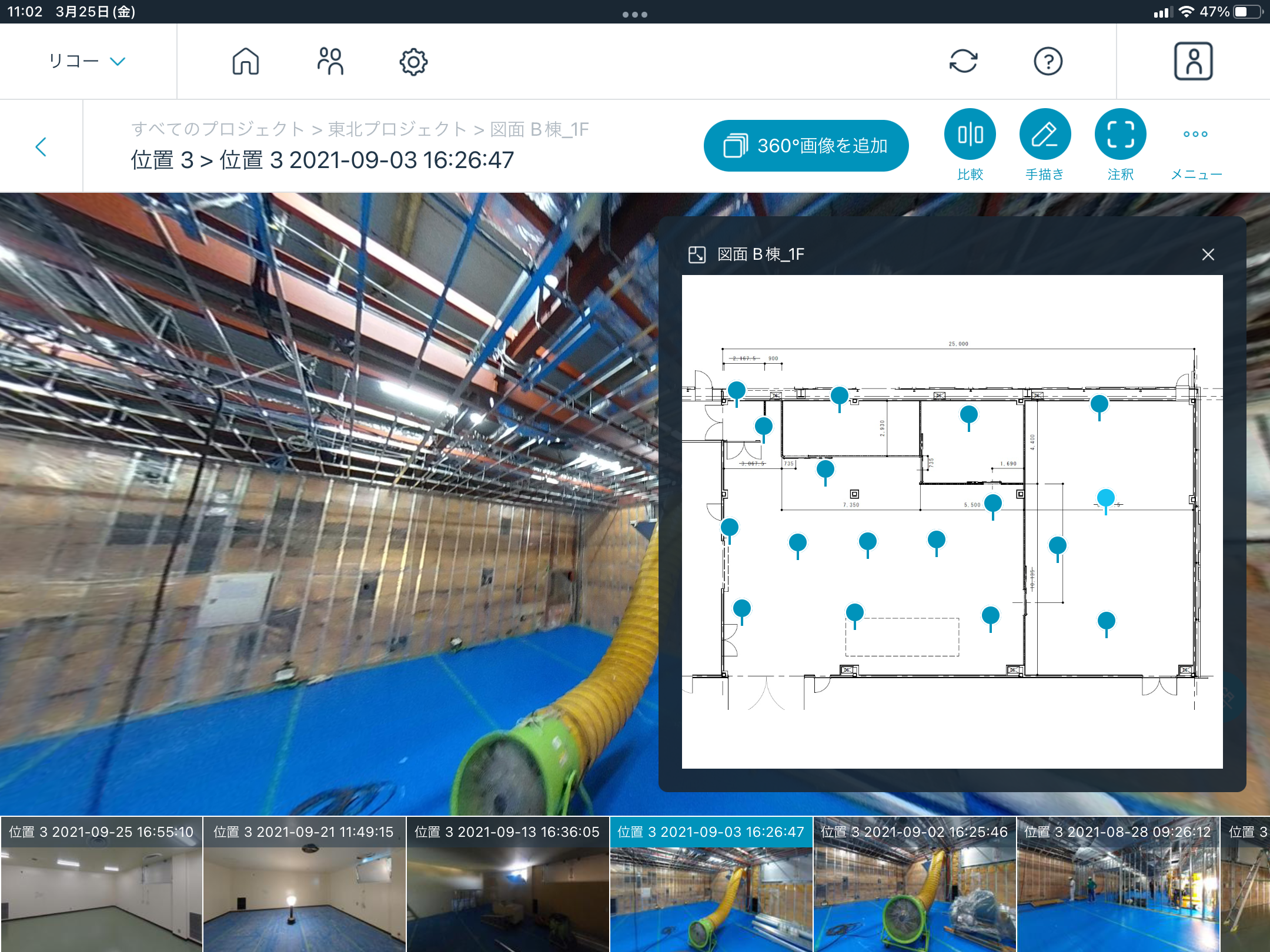1270x952 pixels.
Task: Go to 東北プロジェクト breadcrumb link
Action: click(x=397, y=129)
